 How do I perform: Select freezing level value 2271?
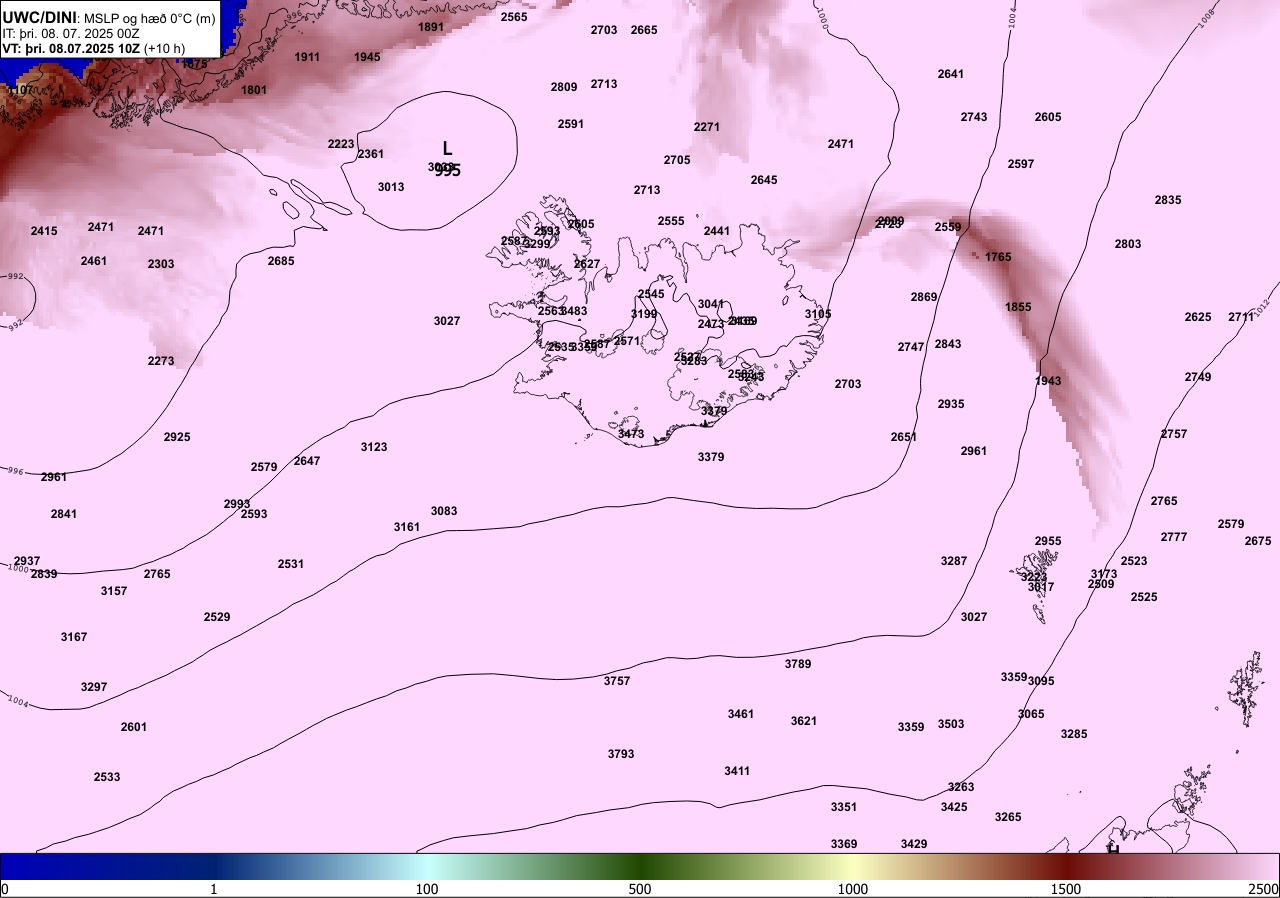coord(707,127)
